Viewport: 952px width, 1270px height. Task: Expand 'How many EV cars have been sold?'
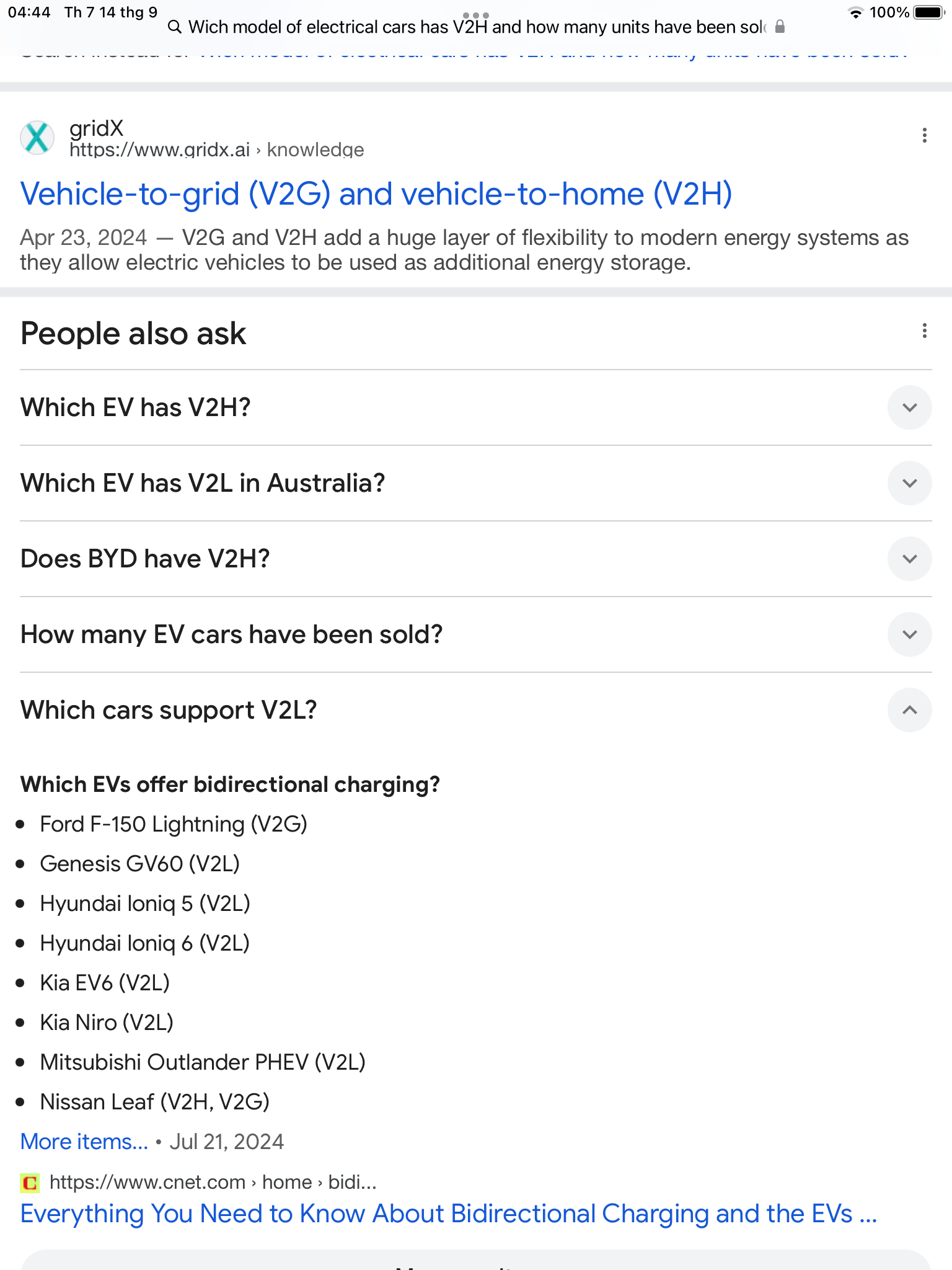click(909, 634)
